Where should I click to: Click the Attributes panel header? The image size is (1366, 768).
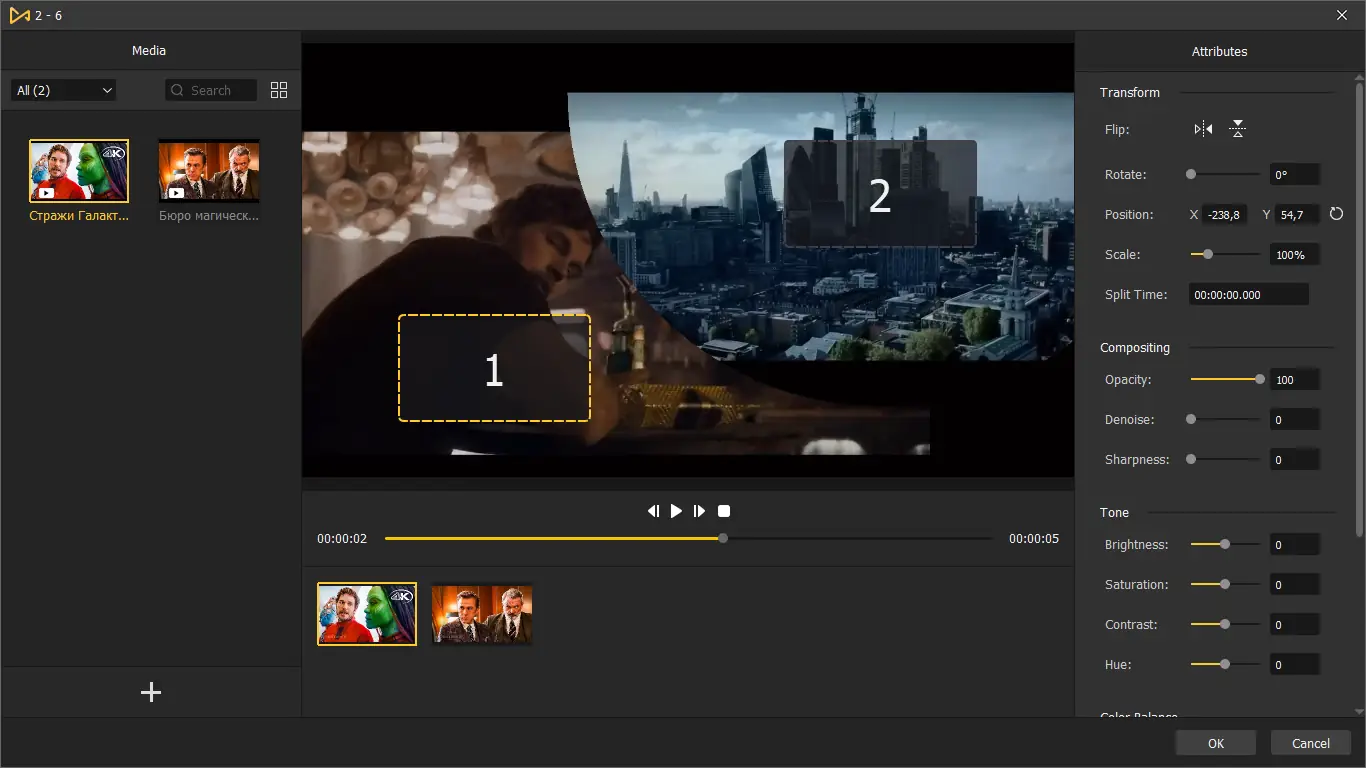[x=1220, y=51]
